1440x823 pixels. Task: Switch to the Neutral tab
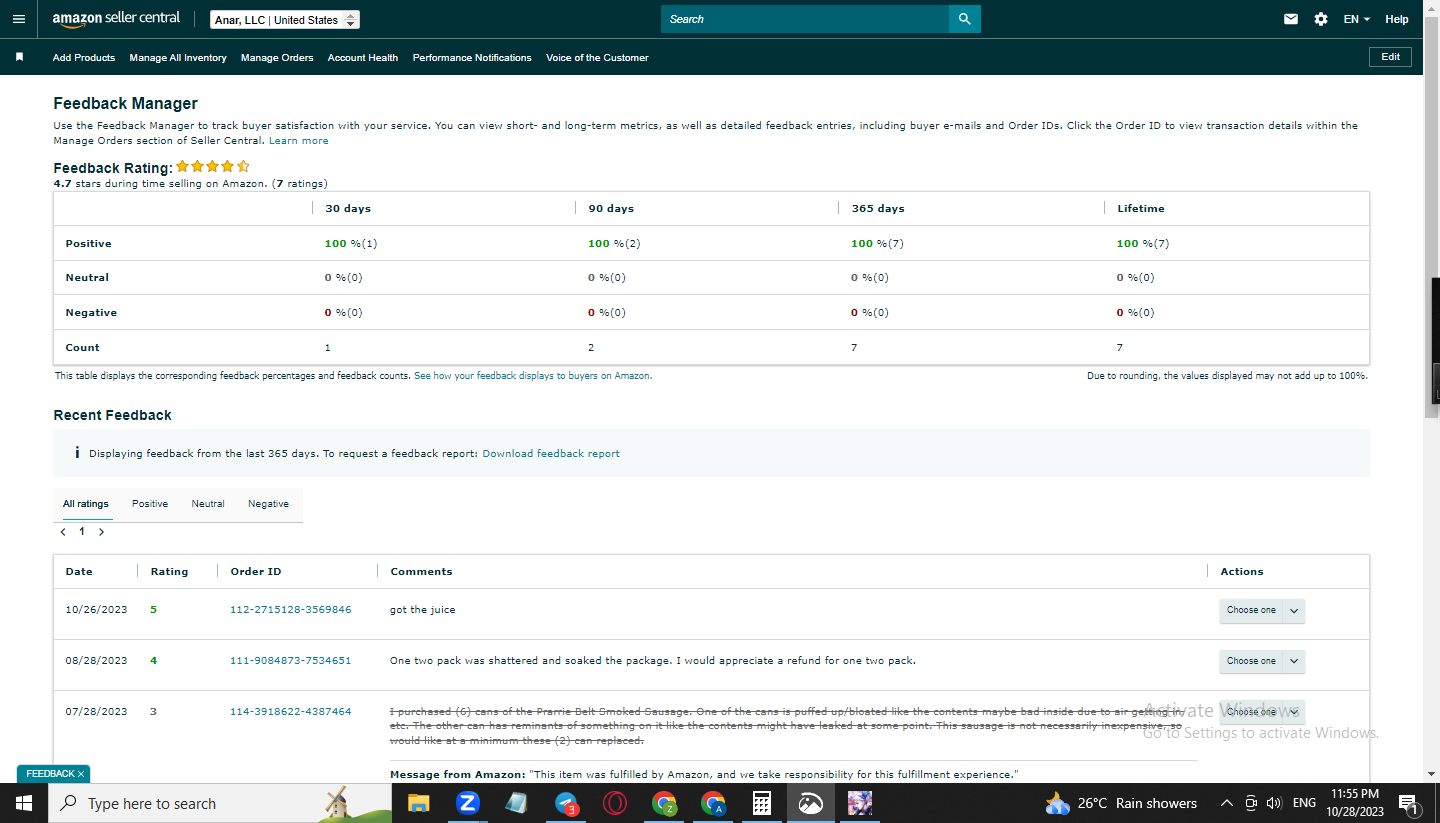tap(208, 504)
